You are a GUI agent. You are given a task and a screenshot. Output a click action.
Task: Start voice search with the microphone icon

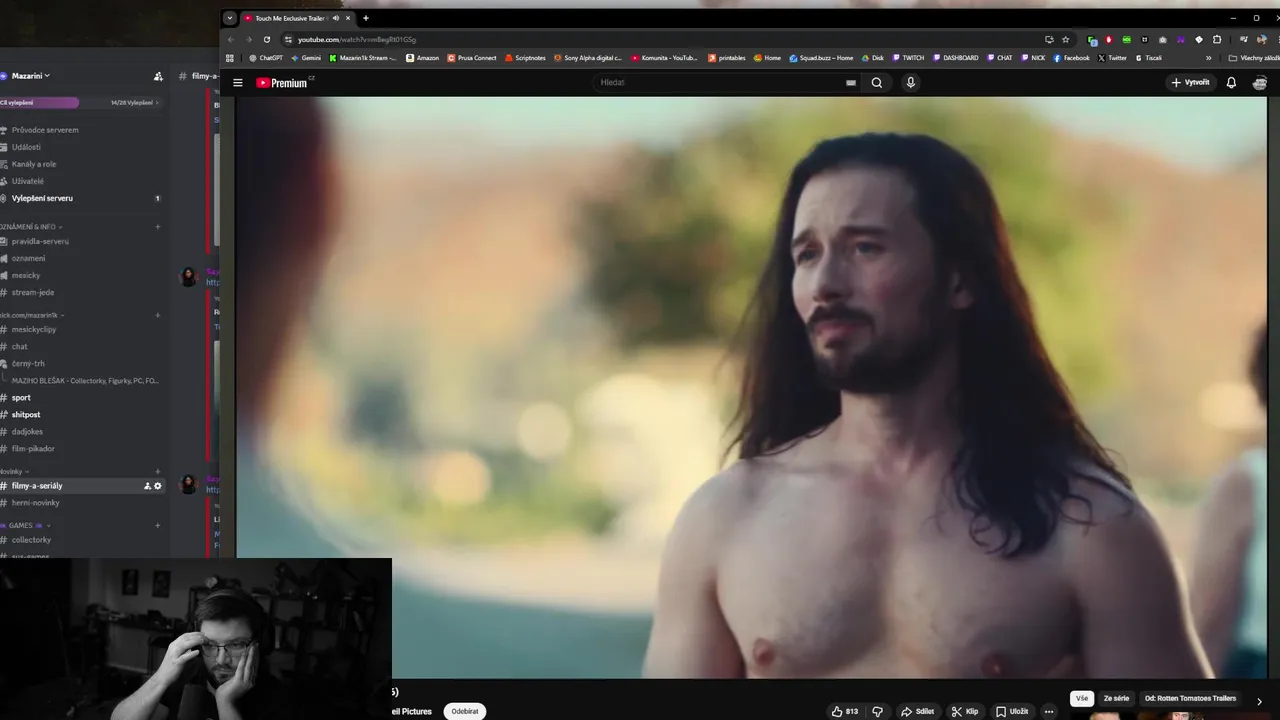[x=910, y=83]
